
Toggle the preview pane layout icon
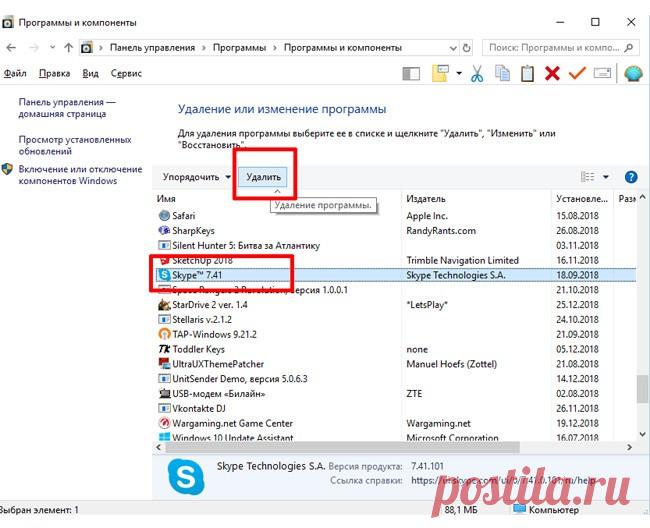[412, 73]
